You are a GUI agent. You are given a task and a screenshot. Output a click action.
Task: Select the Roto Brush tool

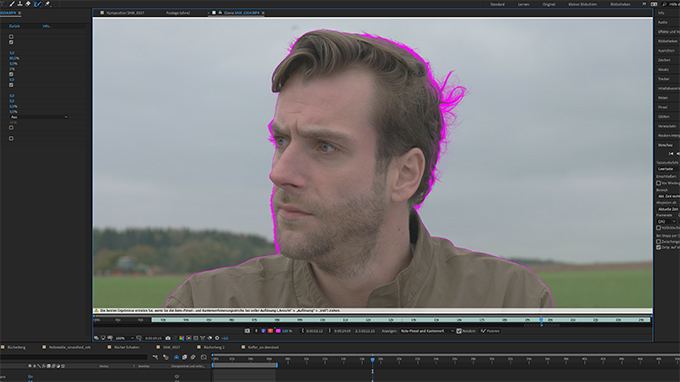pos(38,4)
